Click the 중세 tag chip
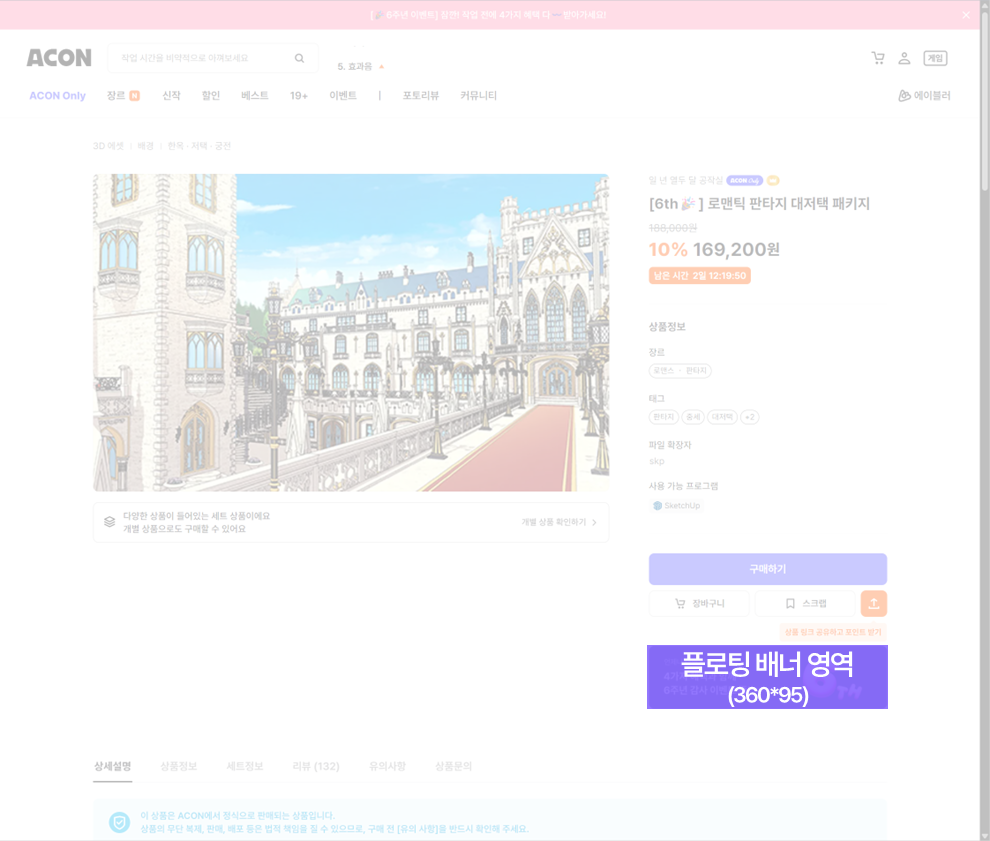This screenshot has height=841, width=990. pos(693,417)
